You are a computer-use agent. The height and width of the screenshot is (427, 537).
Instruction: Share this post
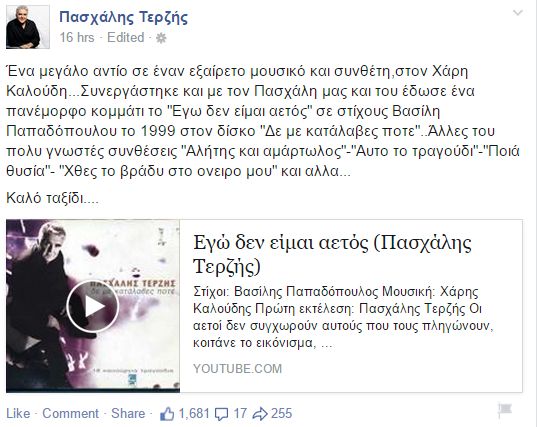coord(128,413)
